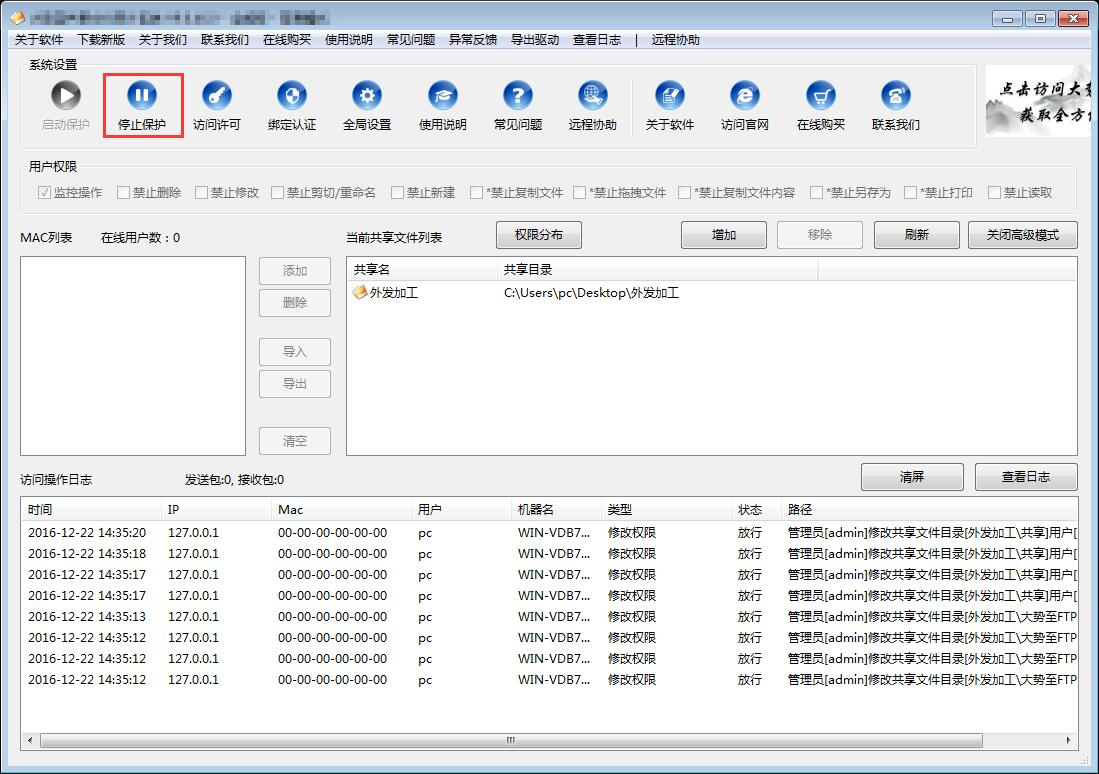Click the 联系我们 phone icon

(895, 96)
